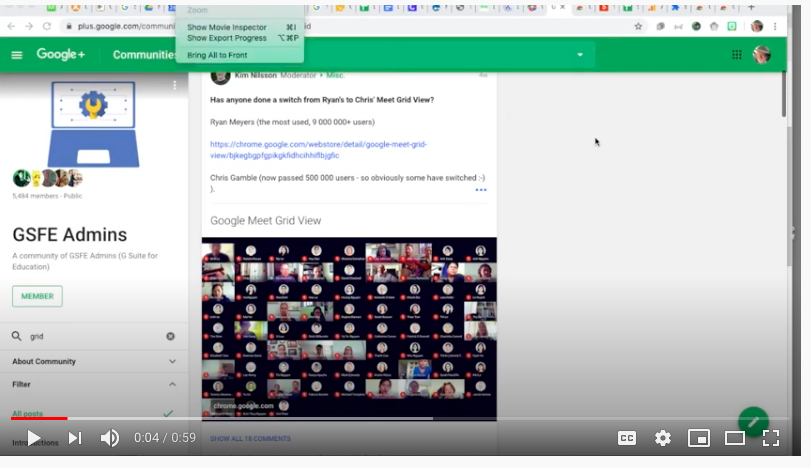Go back in browser
This screenshot has height=468, width=811.
[x=11, y=26]
